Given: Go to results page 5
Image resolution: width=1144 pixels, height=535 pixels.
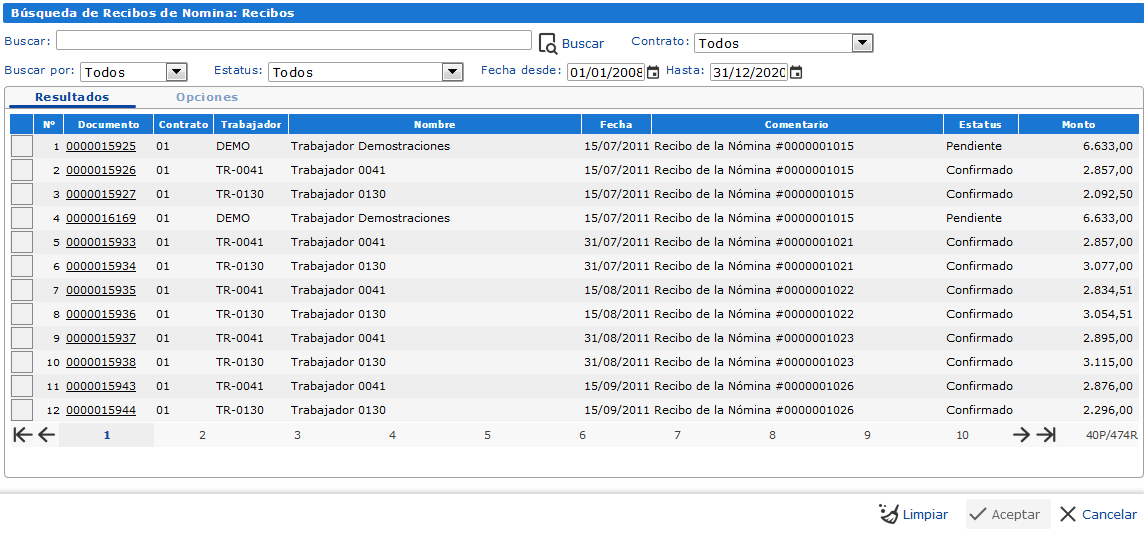Looking at the screenshot, I should coord(487,435).
